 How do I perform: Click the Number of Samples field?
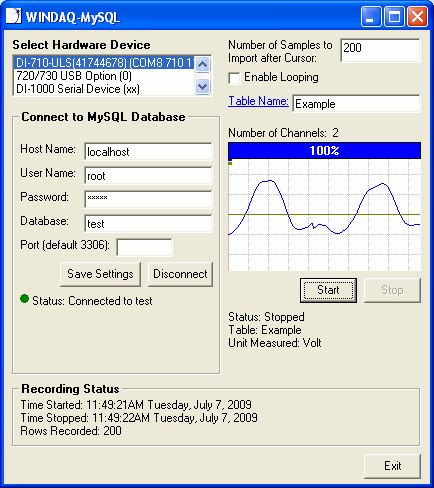click(x=380, y=50)
